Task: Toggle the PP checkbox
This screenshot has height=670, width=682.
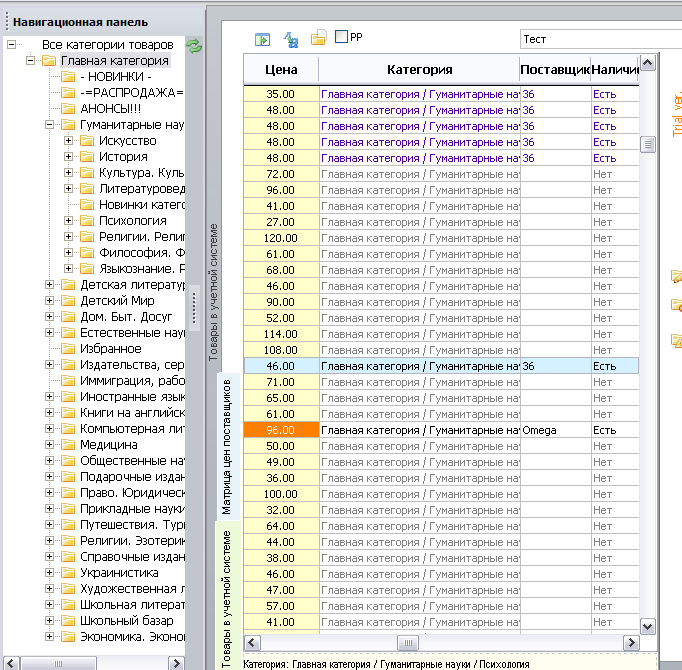Action: [341, 37]
